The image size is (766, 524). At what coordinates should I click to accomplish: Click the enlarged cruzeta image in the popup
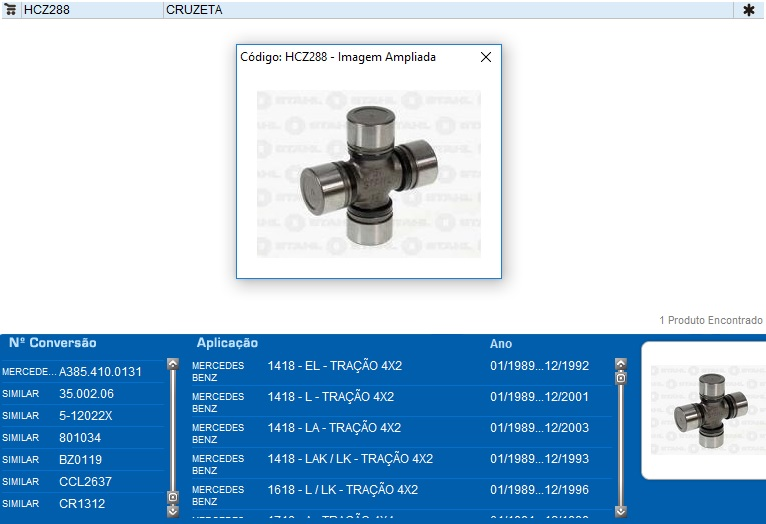(x=368, y=174)
